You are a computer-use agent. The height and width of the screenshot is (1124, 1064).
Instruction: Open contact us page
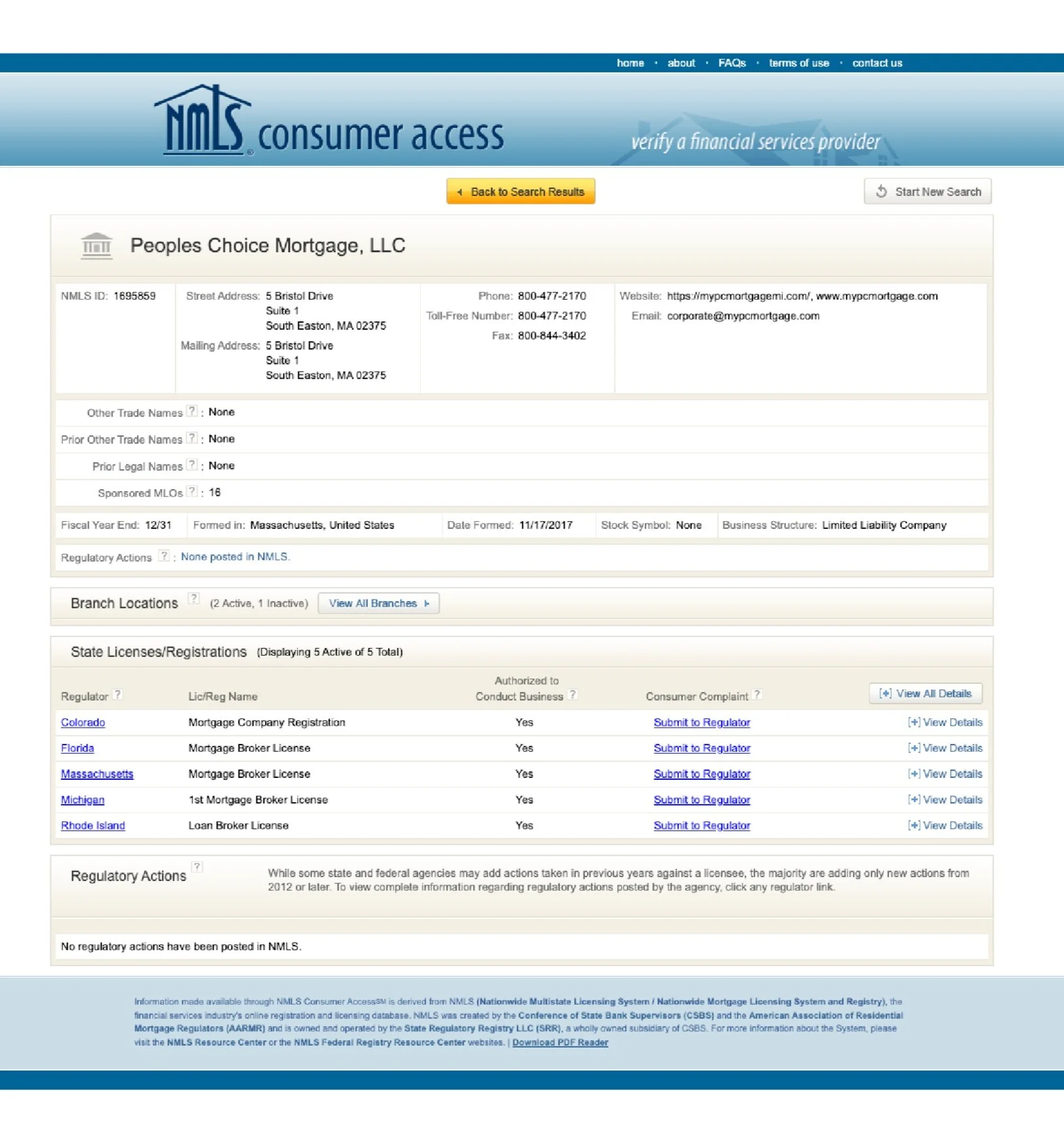pos(877,63)
